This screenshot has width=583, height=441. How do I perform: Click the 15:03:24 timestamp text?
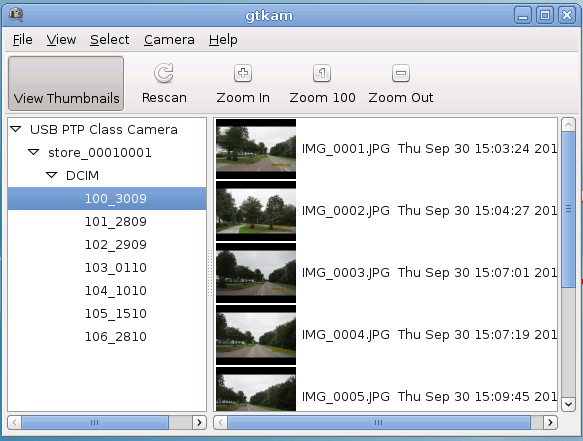502,149
